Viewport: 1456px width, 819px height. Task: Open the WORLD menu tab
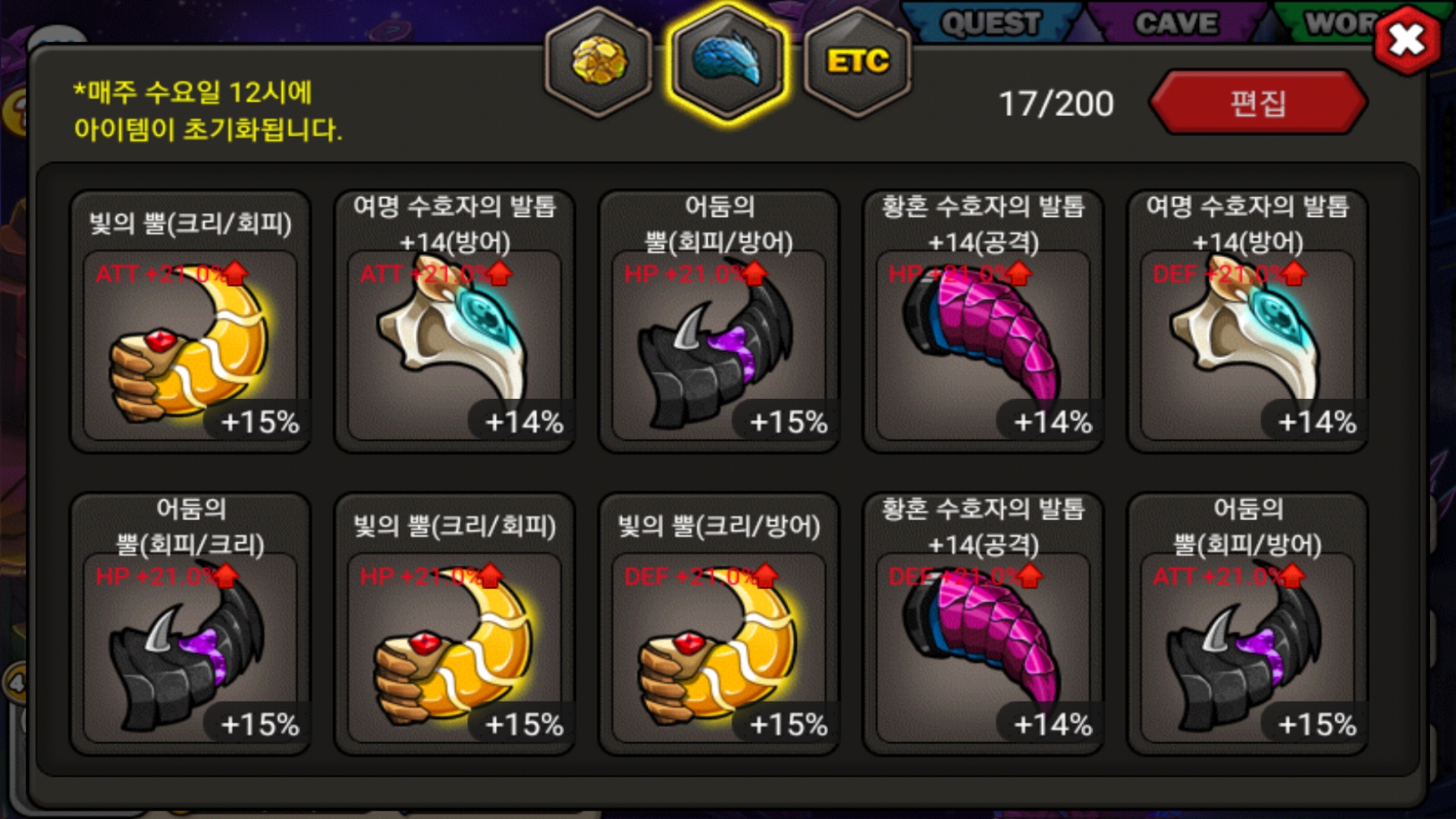[x=1338, y=23]
